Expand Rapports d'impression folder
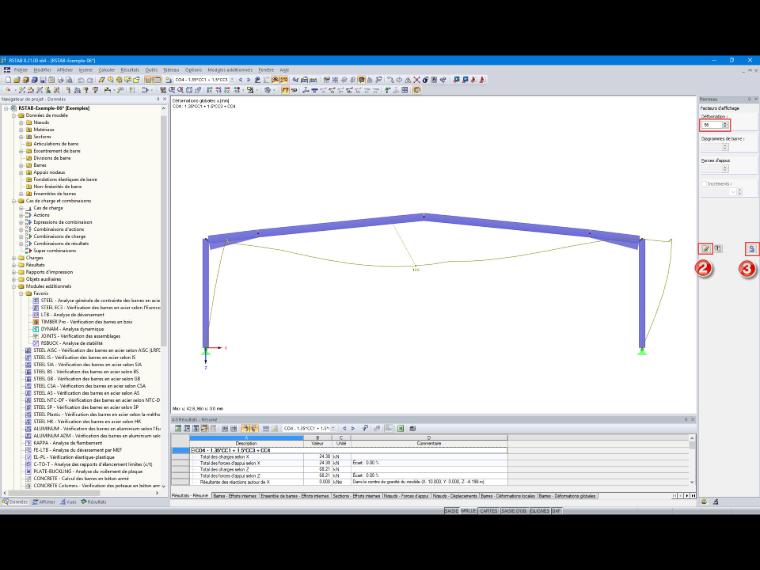 14,272
